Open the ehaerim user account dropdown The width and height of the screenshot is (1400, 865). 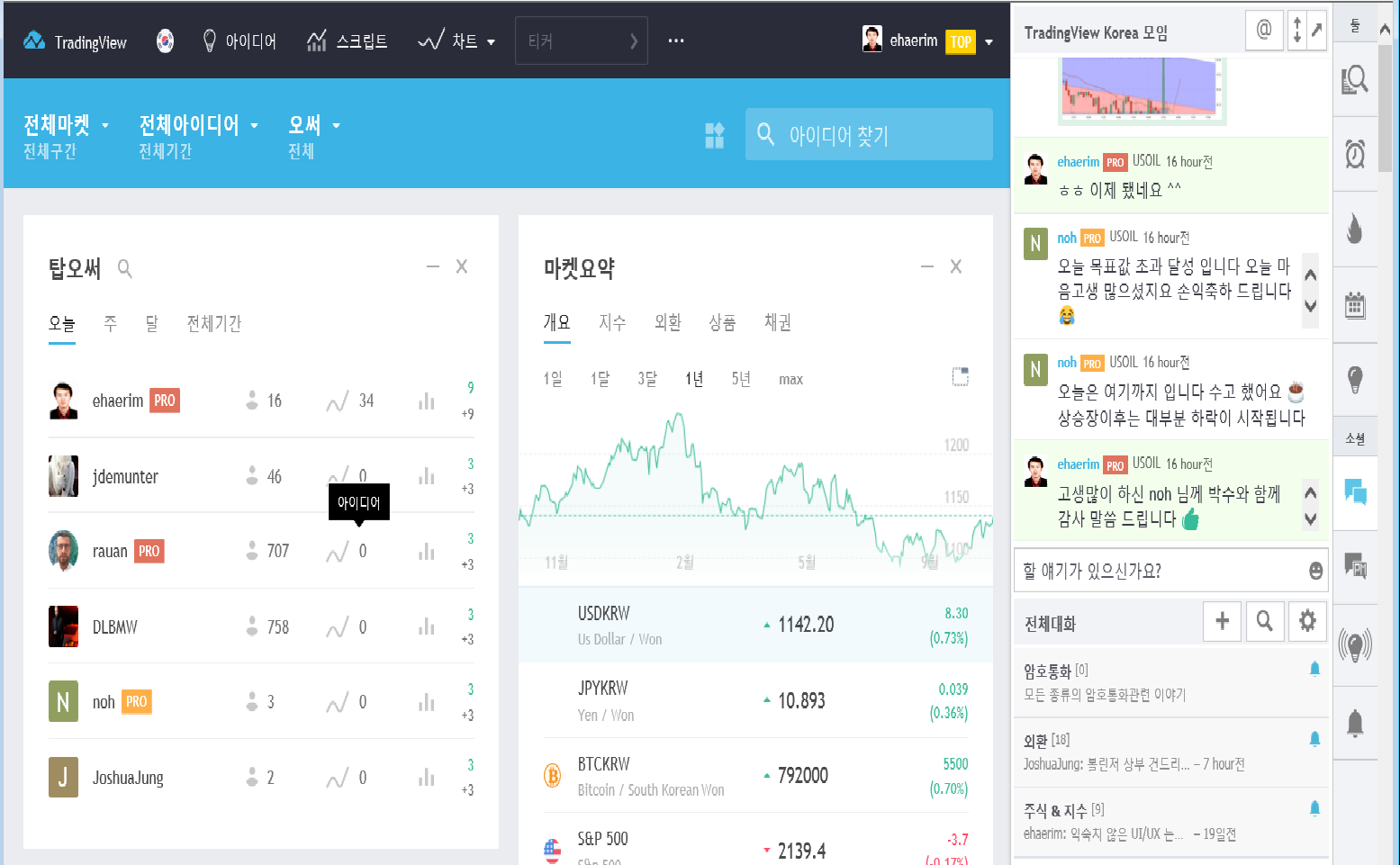(x=927, y=41)
